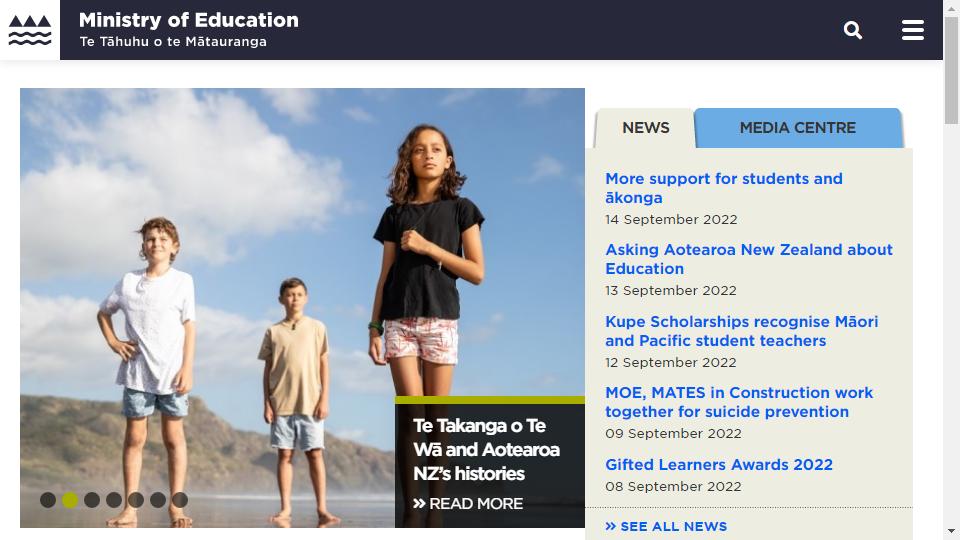Open the Kupe Scholarships news article
Viewport: 960px width, 540px height.
click(741, 331)
